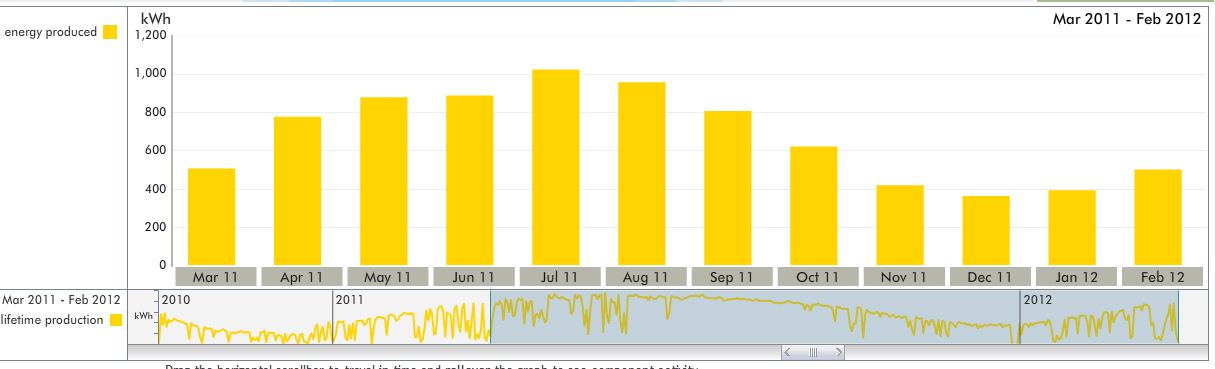Click the May 11 month label
The width and height of the screenshot is (1215, 369).
coord(388,277)
